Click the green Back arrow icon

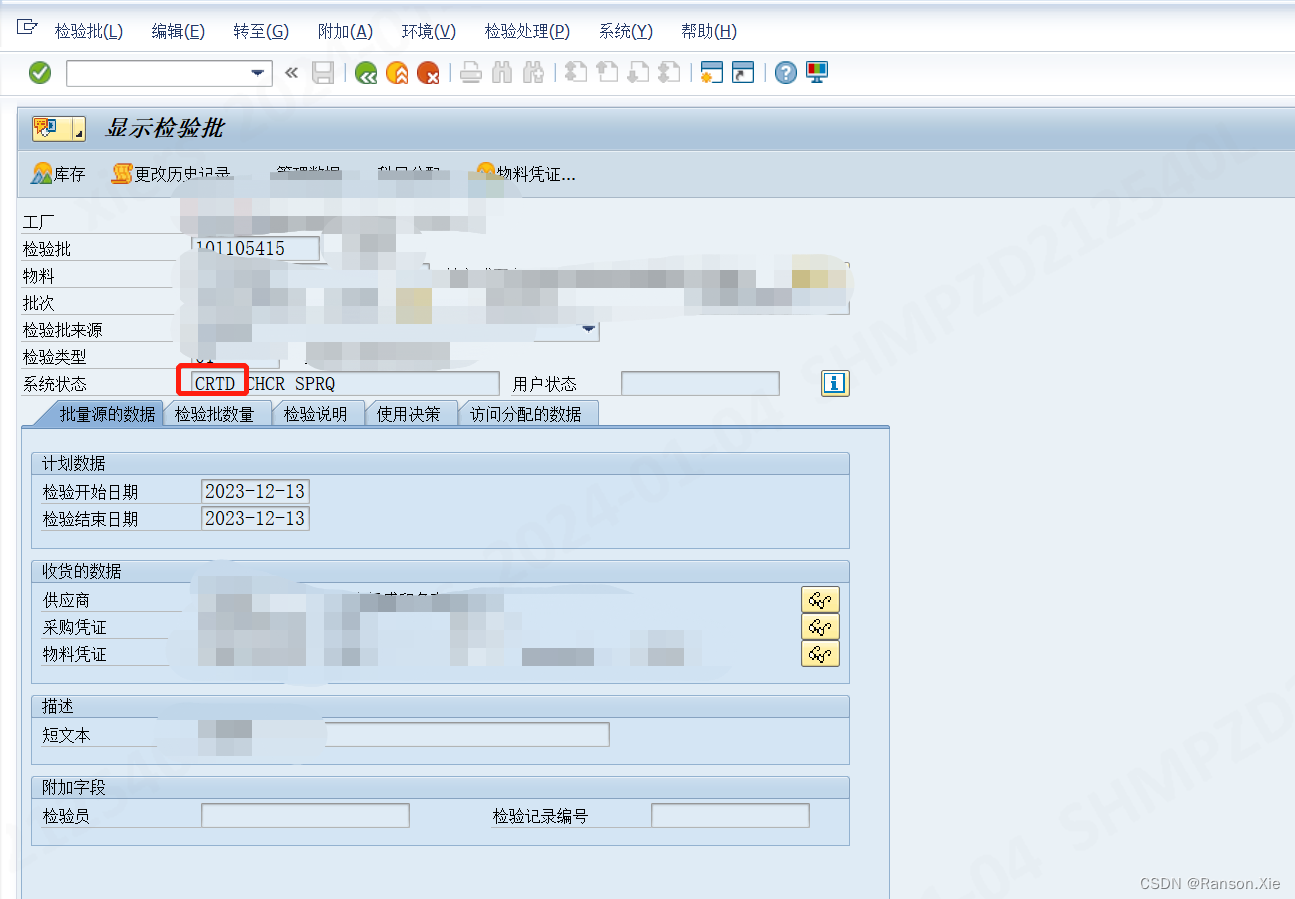[366, 73]
